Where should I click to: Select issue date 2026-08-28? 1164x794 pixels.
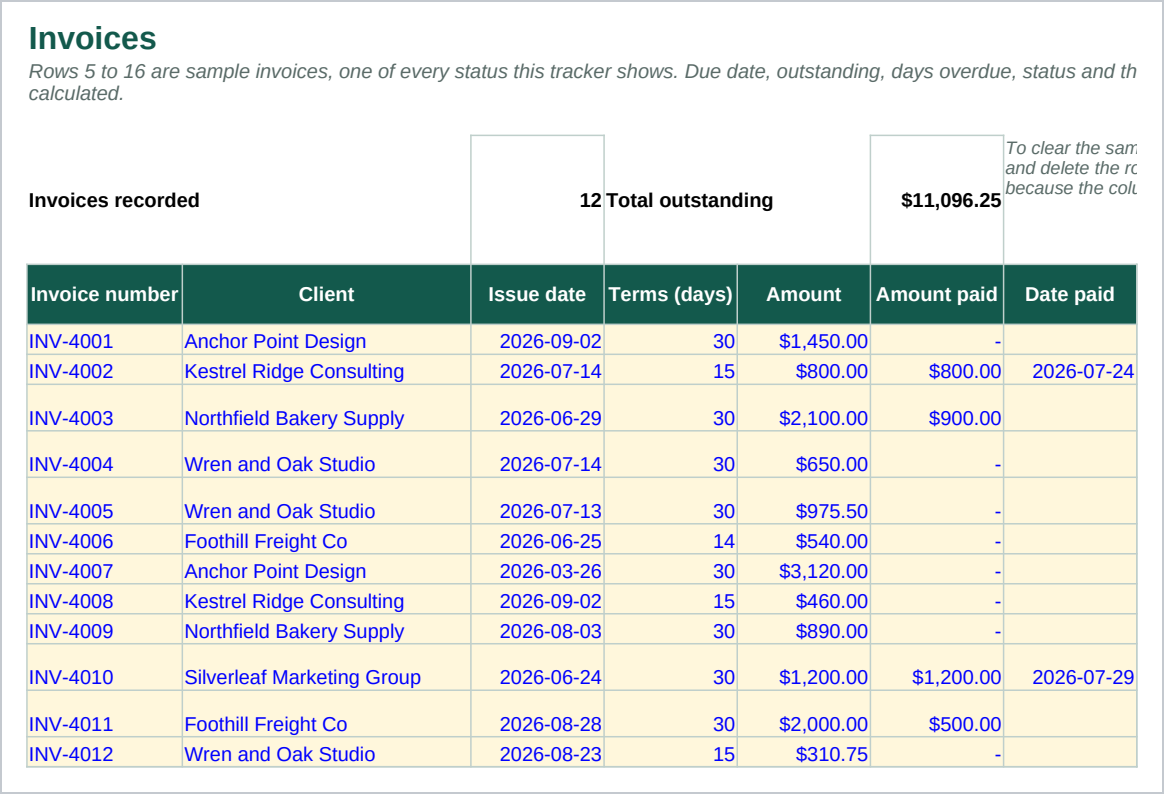pyautogui.click(x=537, y=715)
